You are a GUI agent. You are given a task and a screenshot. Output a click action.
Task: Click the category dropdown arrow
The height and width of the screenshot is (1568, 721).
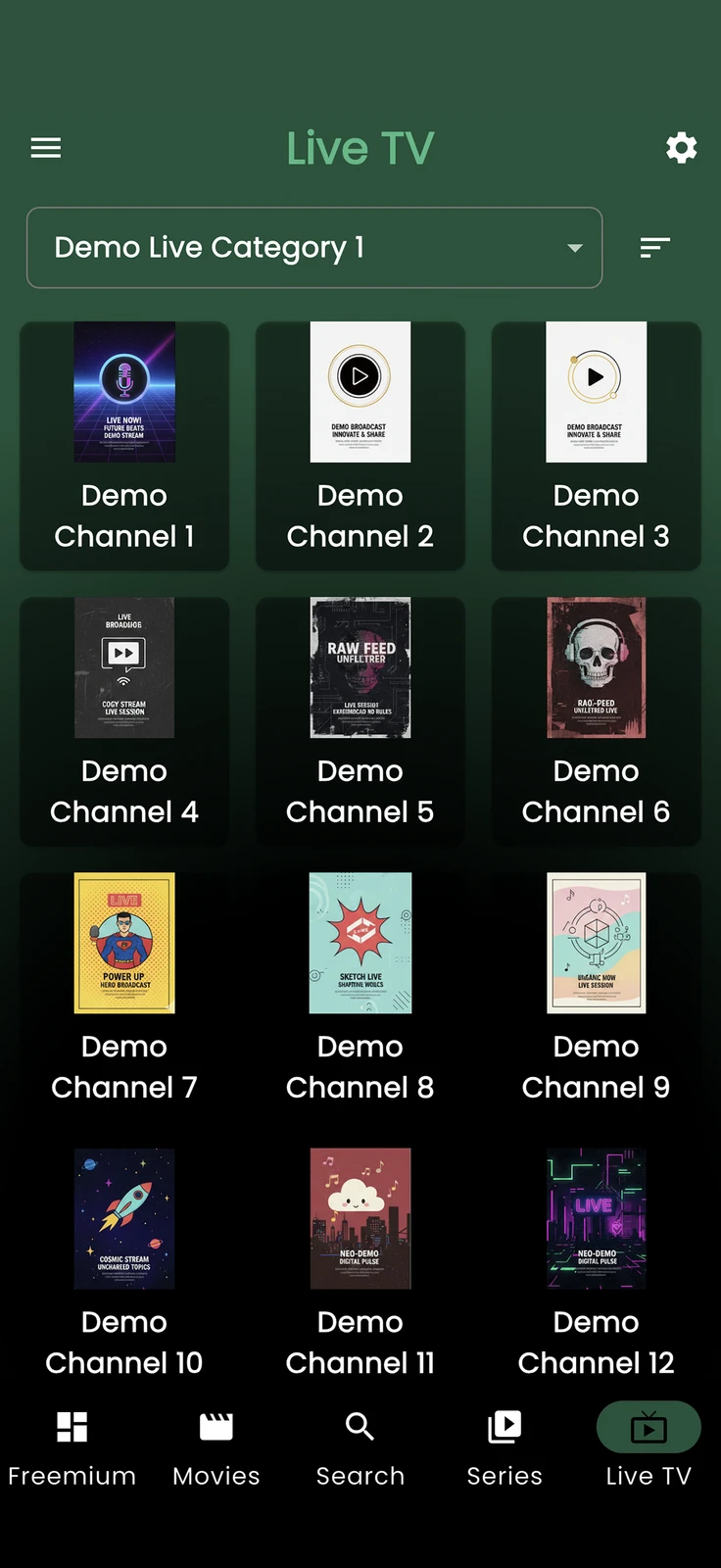coord(575,248)
